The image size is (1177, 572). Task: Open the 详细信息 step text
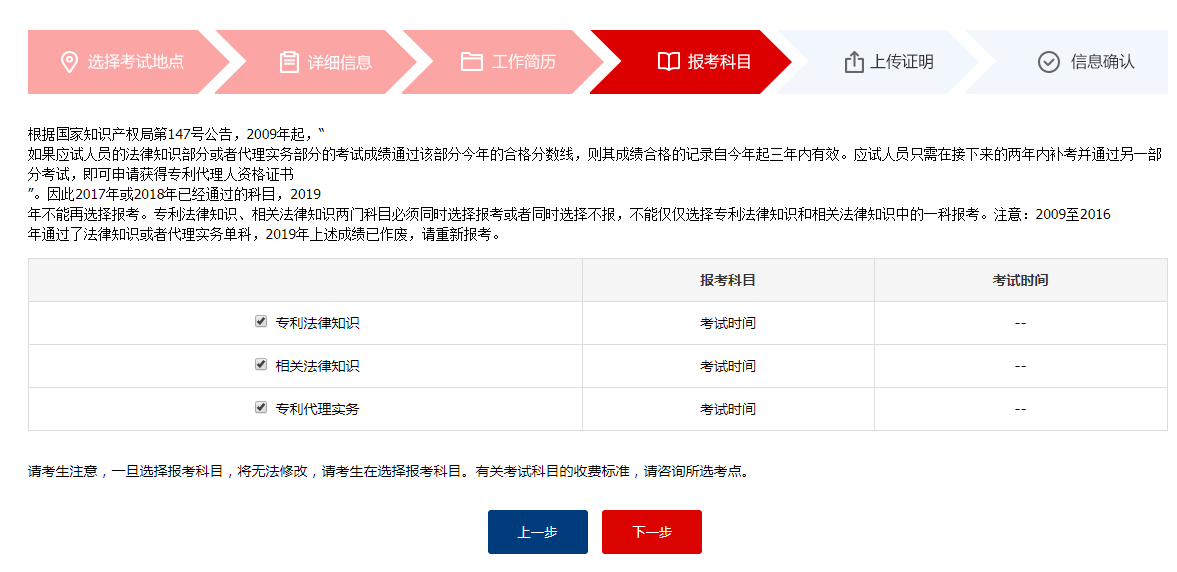click(x=340, y=62)
